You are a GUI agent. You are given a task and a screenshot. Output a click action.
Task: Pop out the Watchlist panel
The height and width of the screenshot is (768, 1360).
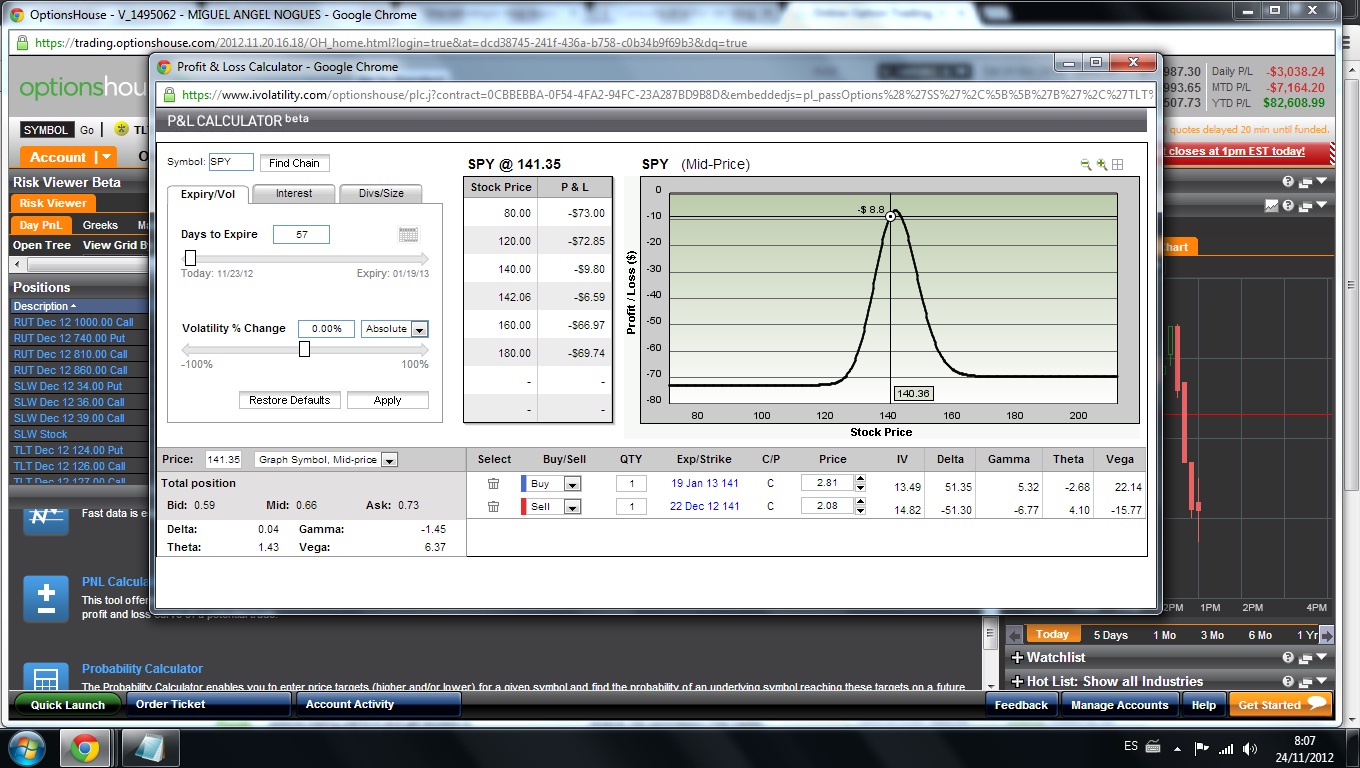tap(1305, 658)
